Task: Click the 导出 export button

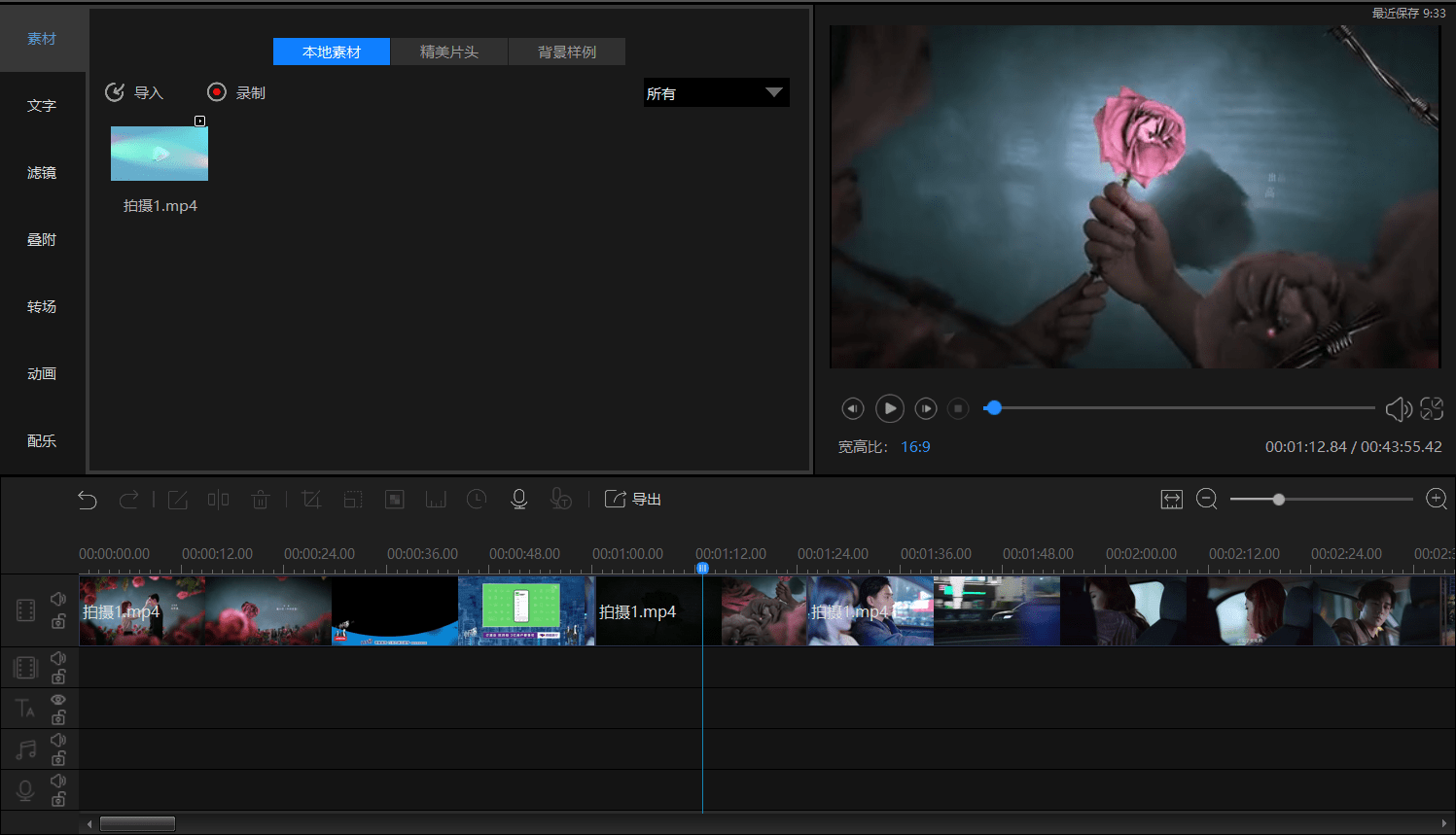Action: (633, 500)
